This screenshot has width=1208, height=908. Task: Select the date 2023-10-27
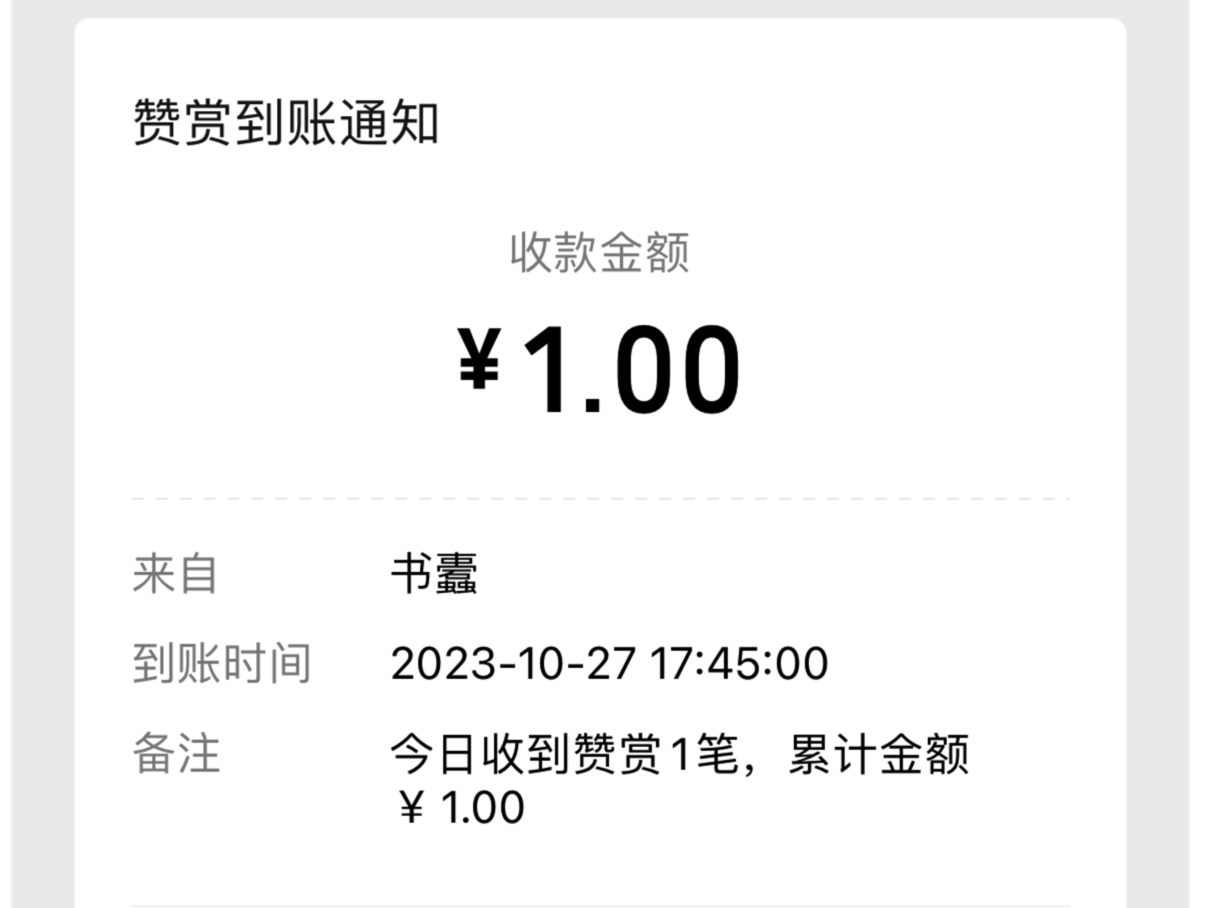513,664
